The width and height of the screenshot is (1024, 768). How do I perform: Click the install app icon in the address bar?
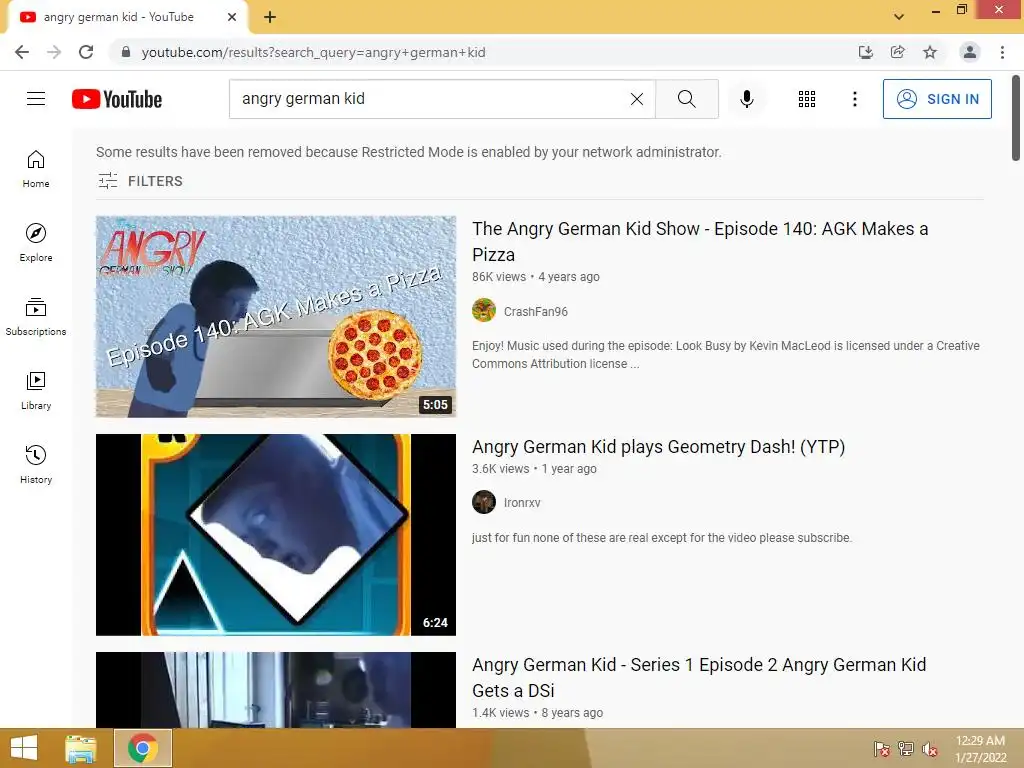coord(865,52)
